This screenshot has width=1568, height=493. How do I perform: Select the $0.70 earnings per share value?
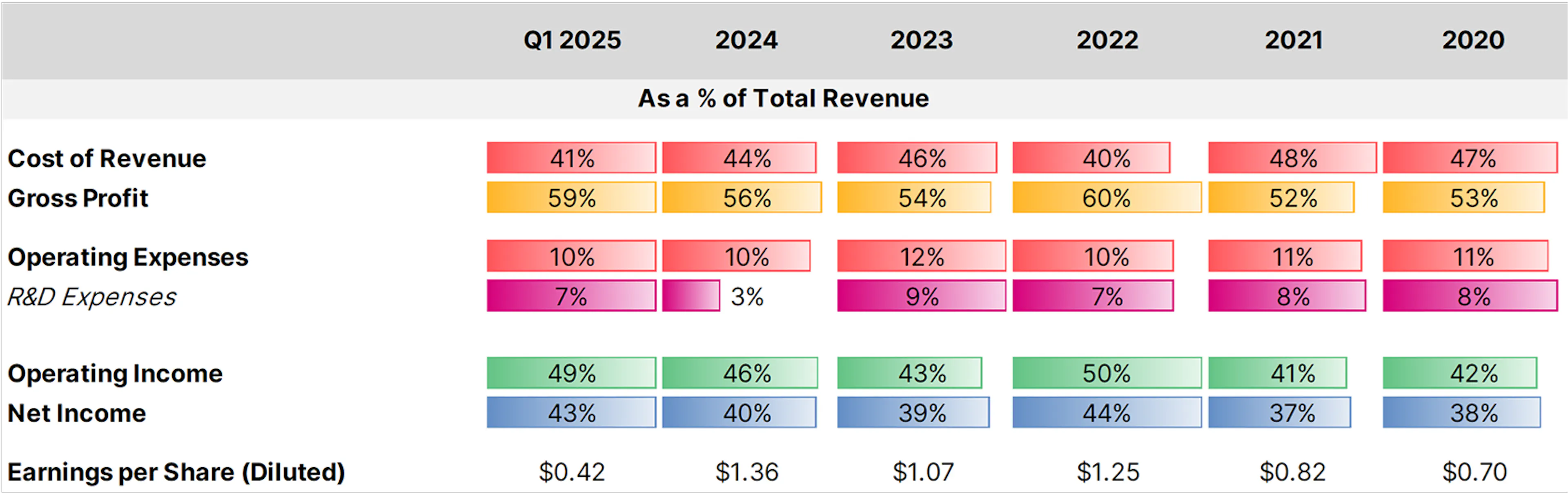pos(1474,472)
